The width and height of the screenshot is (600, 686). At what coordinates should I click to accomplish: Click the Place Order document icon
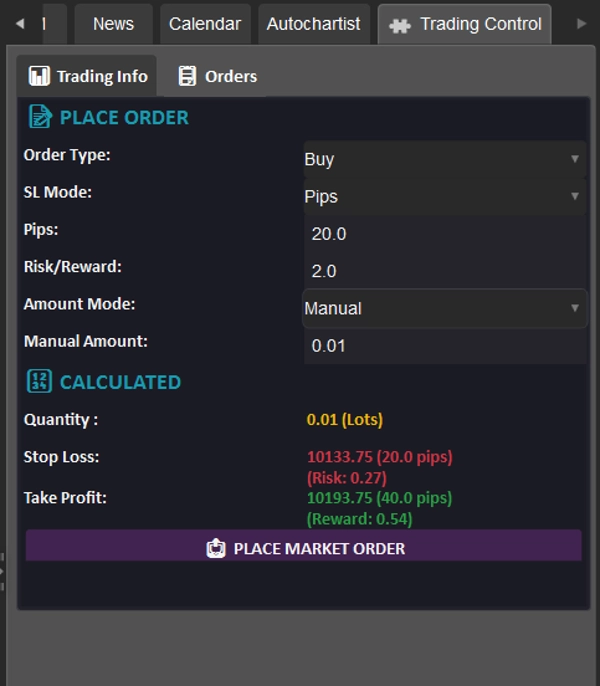click(x=40, y=117)
